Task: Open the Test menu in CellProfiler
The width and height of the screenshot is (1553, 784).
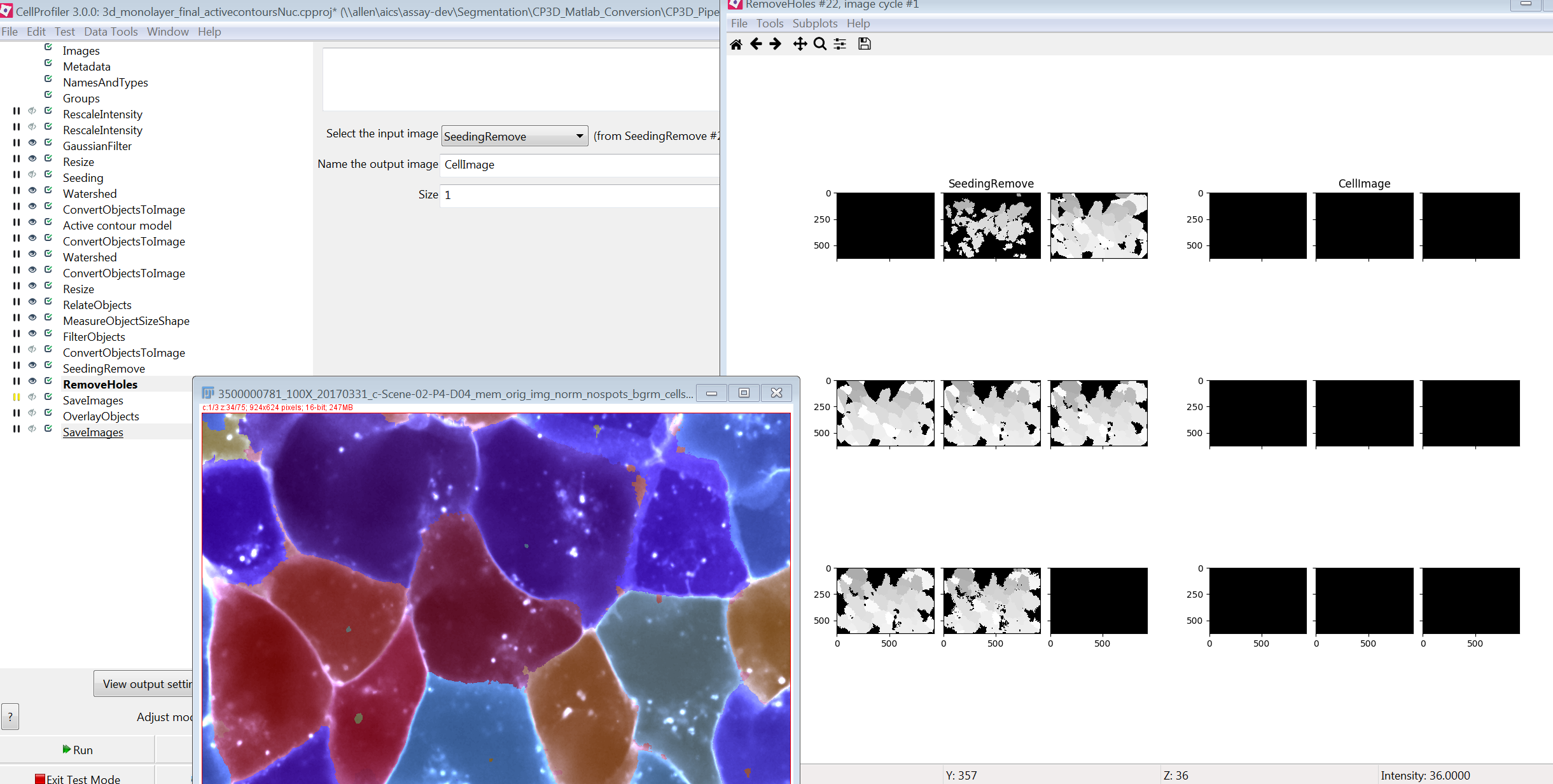Action: 64,31
